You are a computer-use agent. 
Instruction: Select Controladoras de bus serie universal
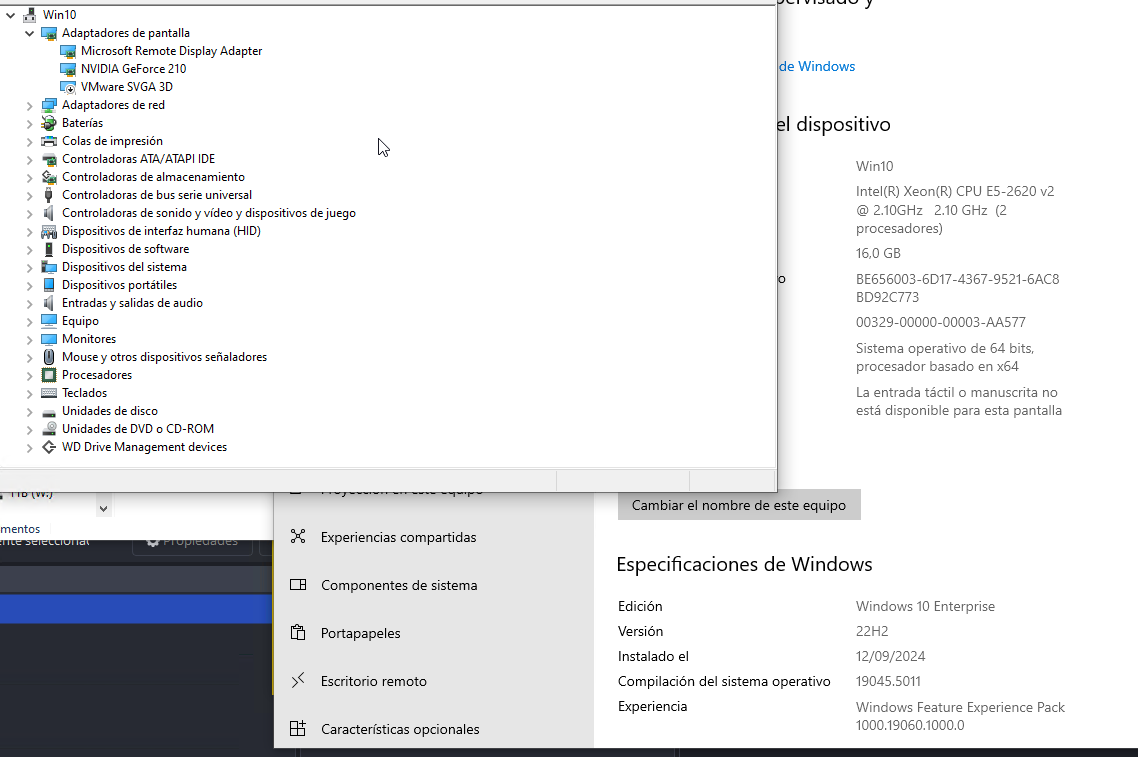click(x=156, y=195)
